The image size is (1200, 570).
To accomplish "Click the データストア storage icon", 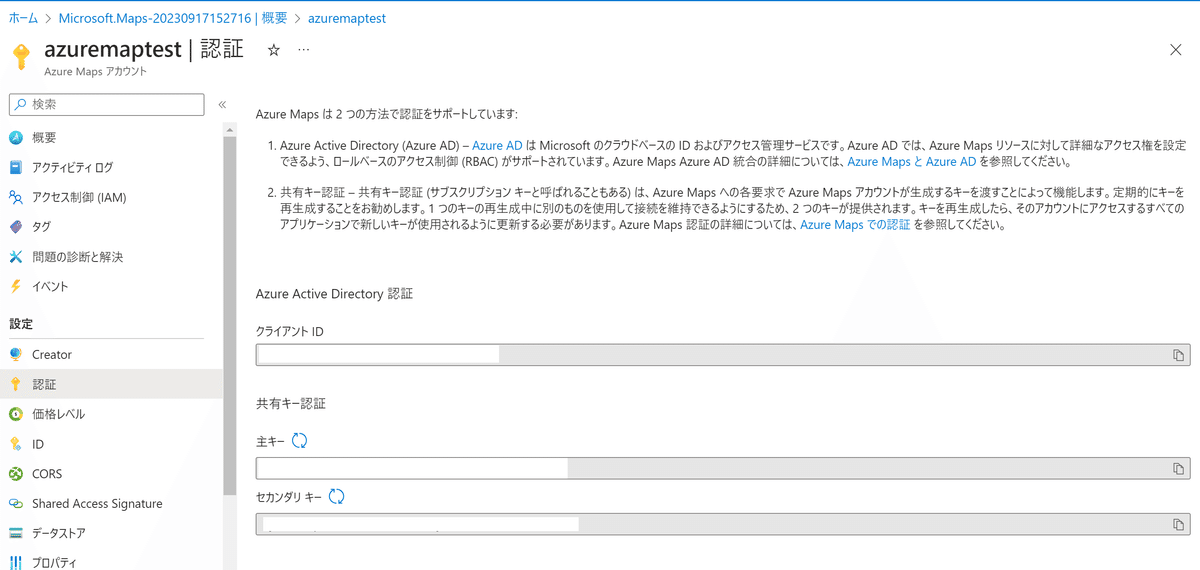I will coord(15,533).
